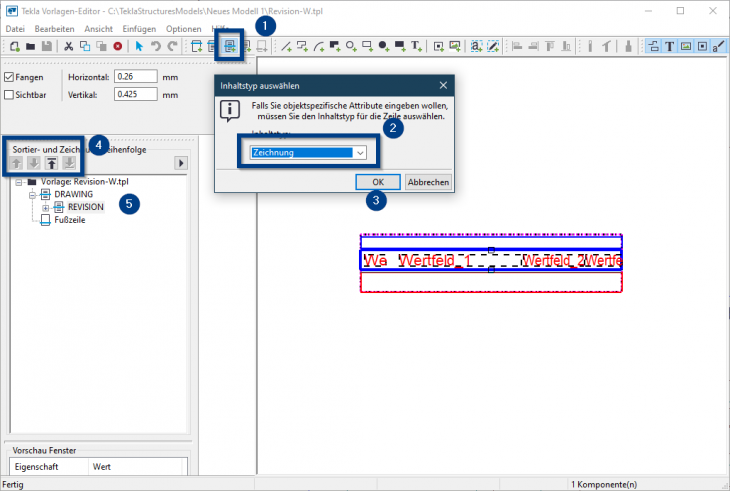Image resolution: width=730 pixels, height=491 pixels.
Task: Confirm the dialog with OK
Action: (x=378, y=182)
